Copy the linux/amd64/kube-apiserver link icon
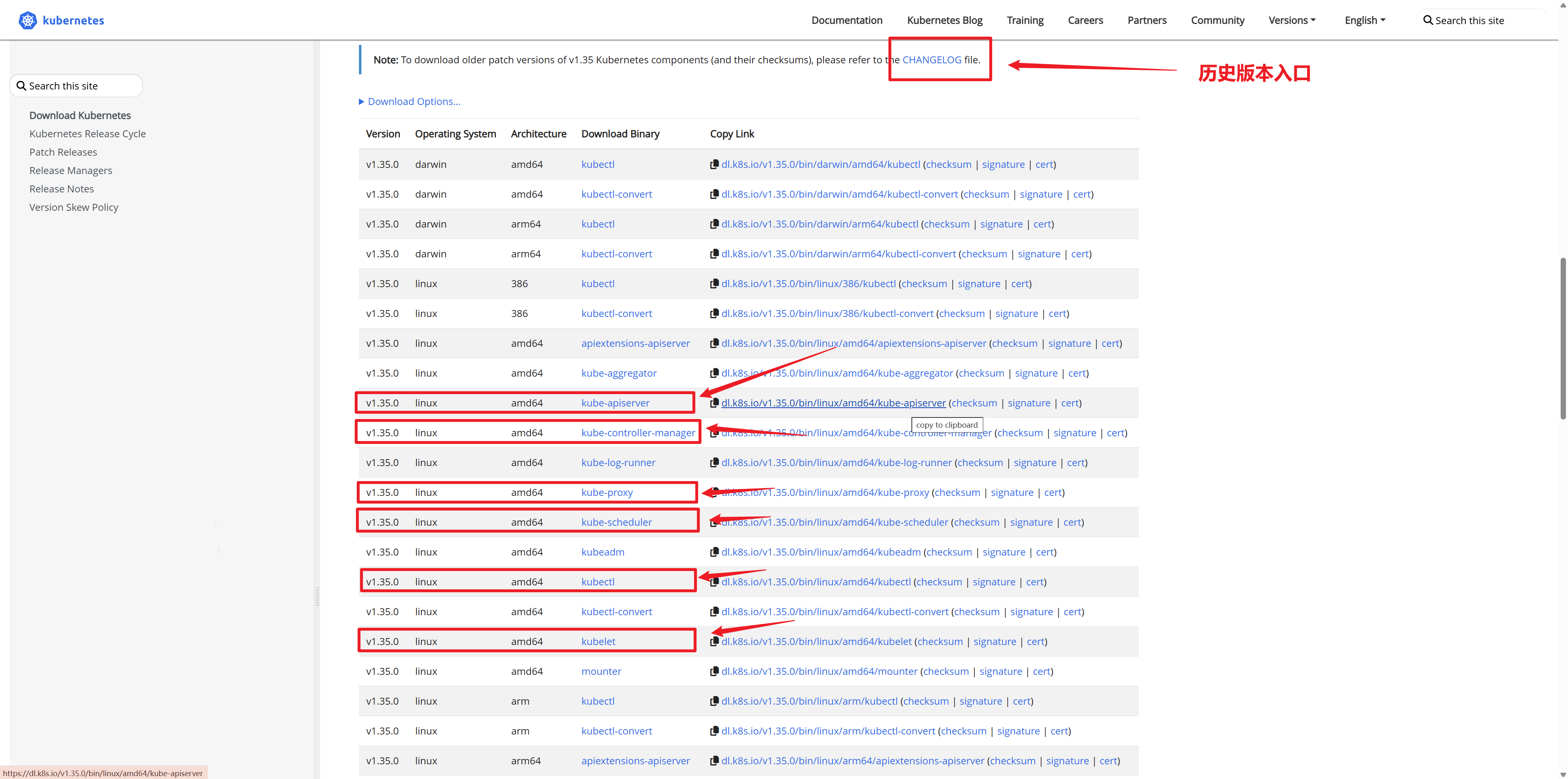The image size is (1568, 779). click(714, 403)
